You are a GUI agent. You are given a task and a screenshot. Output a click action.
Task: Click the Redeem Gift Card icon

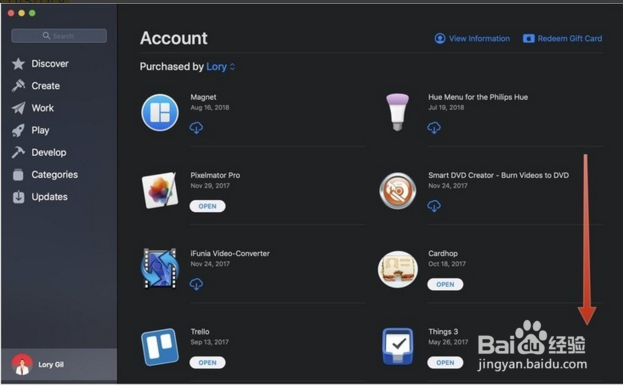(528, 39)
